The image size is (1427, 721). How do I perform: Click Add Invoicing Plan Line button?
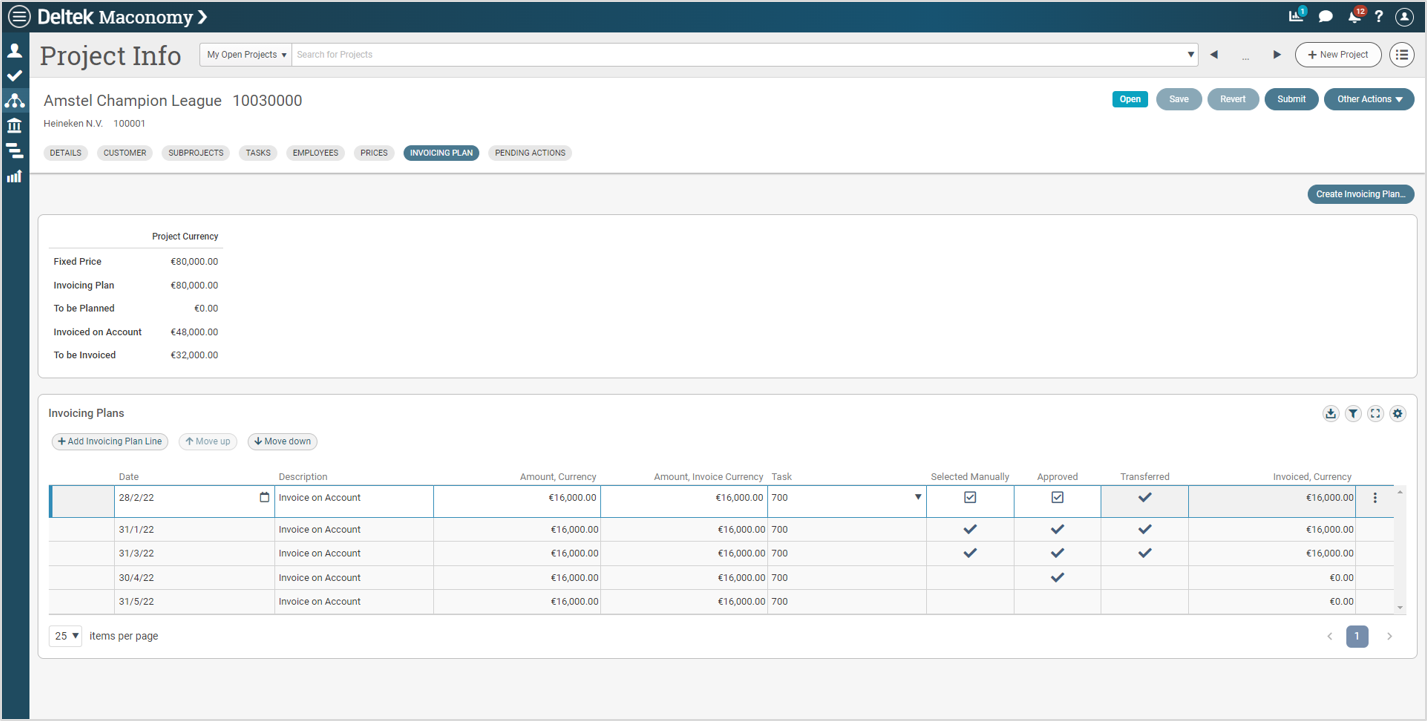click(110, 441)
